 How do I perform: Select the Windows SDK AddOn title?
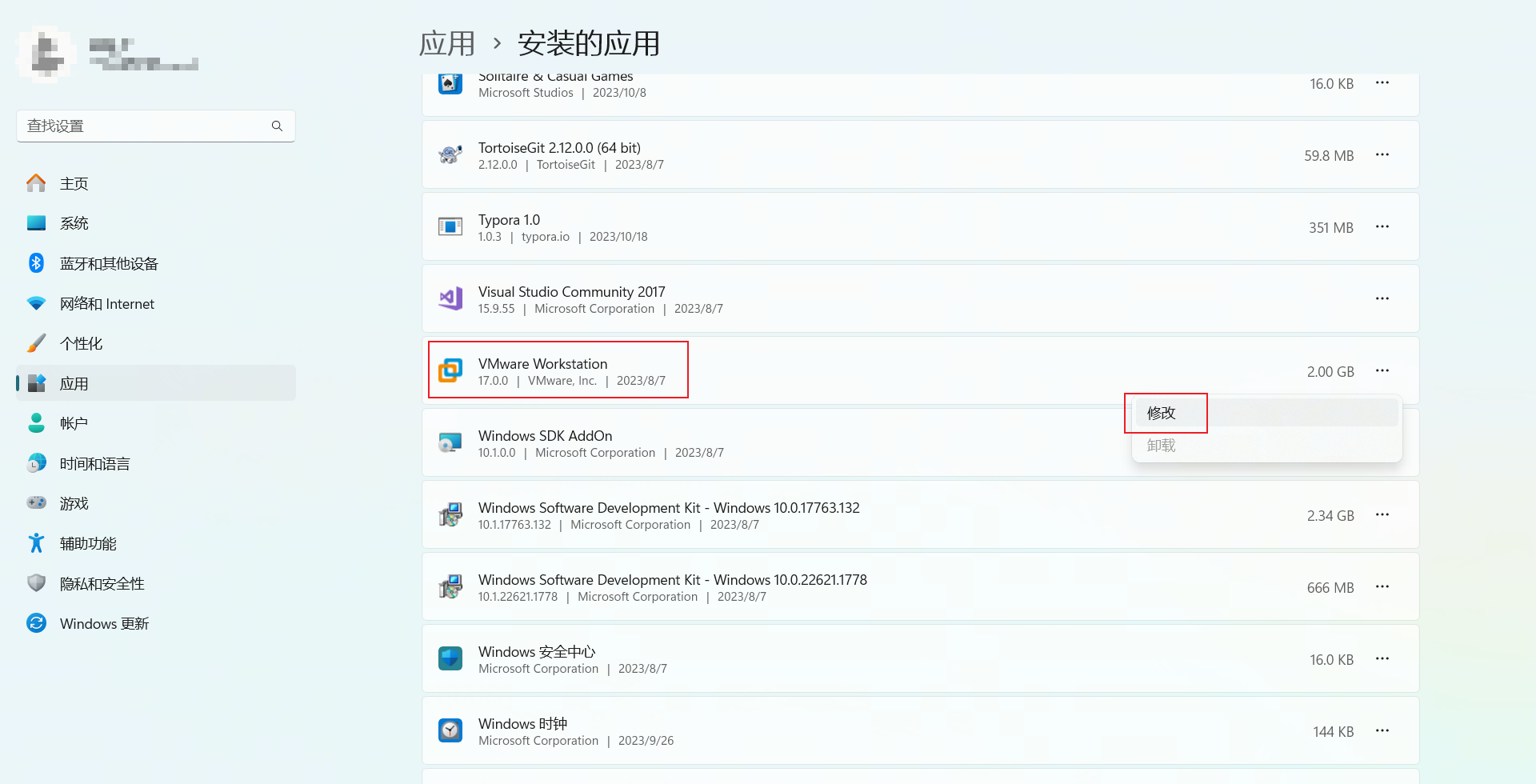[x=545, y=436]
